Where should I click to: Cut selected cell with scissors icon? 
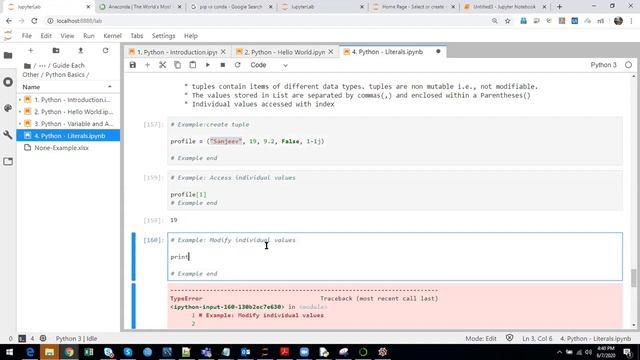pos(162,65)
